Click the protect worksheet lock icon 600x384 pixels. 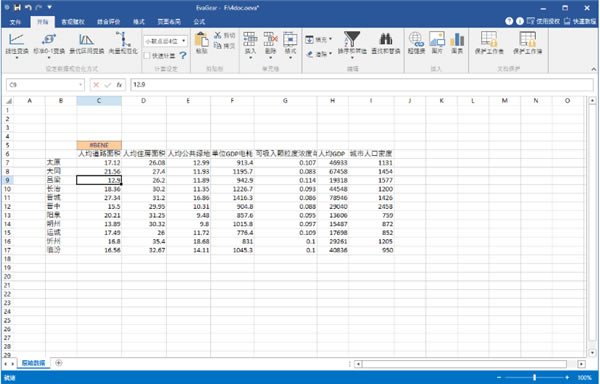click(x=489, y=39)
